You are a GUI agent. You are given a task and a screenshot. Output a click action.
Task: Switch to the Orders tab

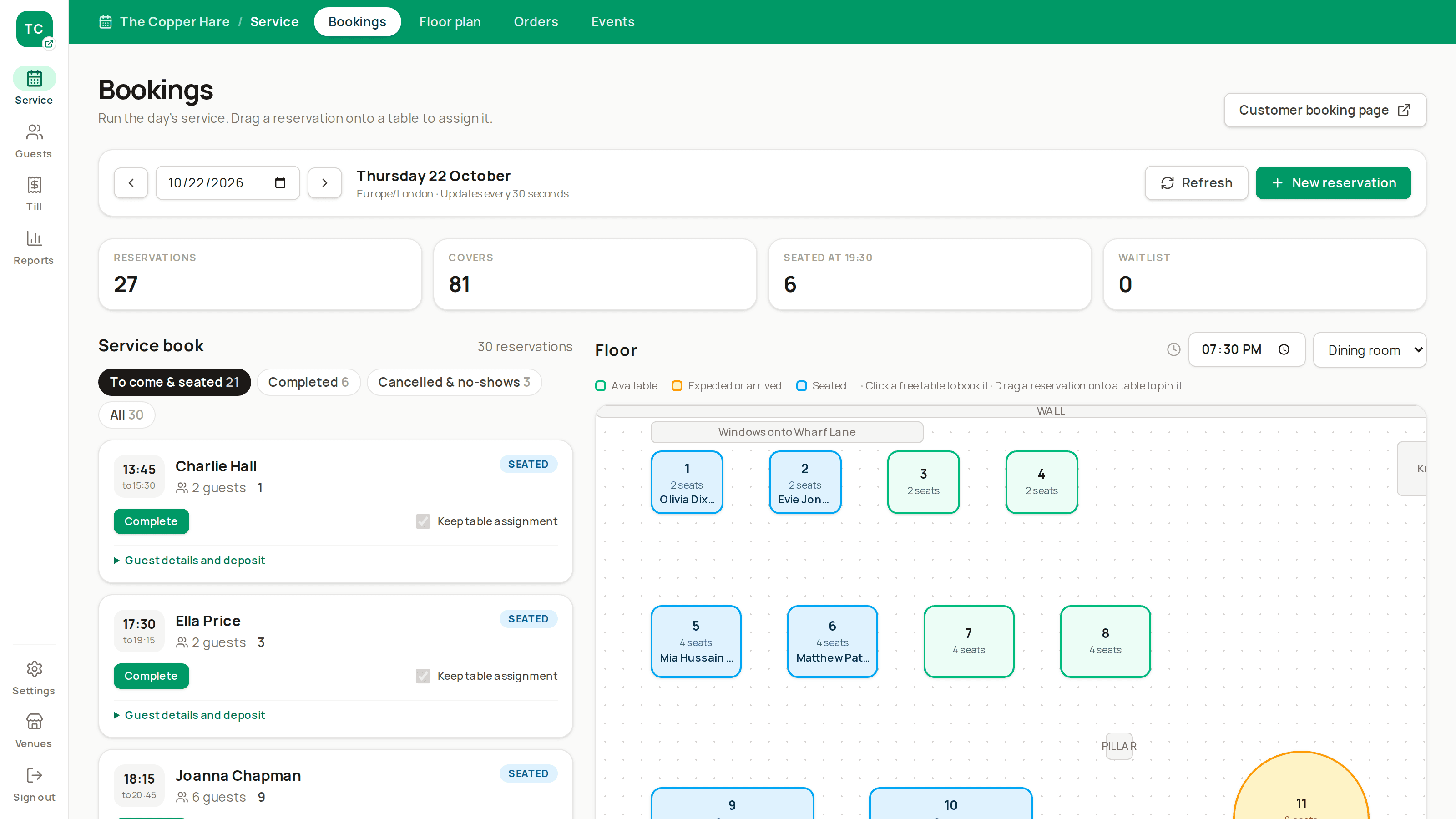536,22
